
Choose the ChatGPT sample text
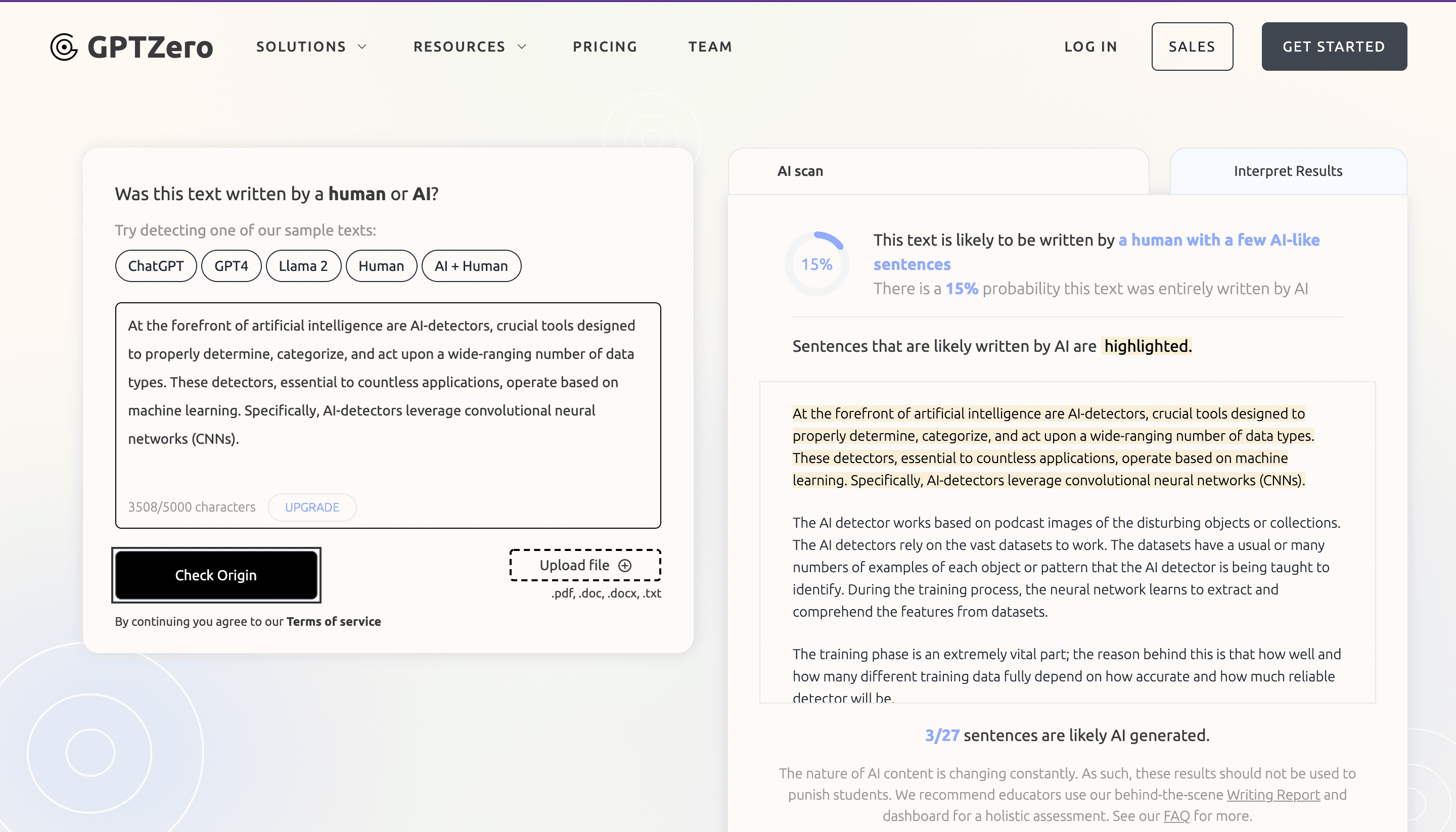pos(155,266)
